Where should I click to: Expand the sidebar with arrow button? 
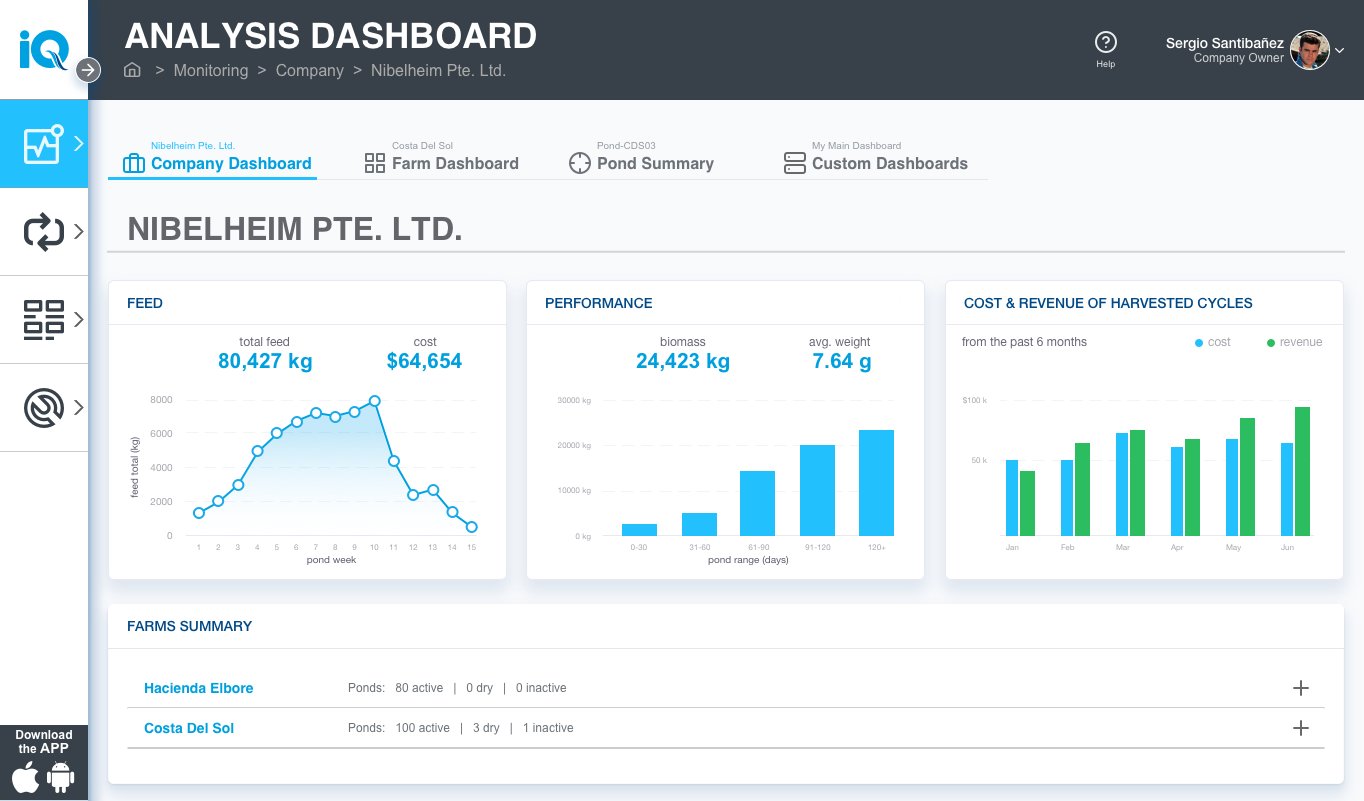pyautogui.click(x=89, y=70)
